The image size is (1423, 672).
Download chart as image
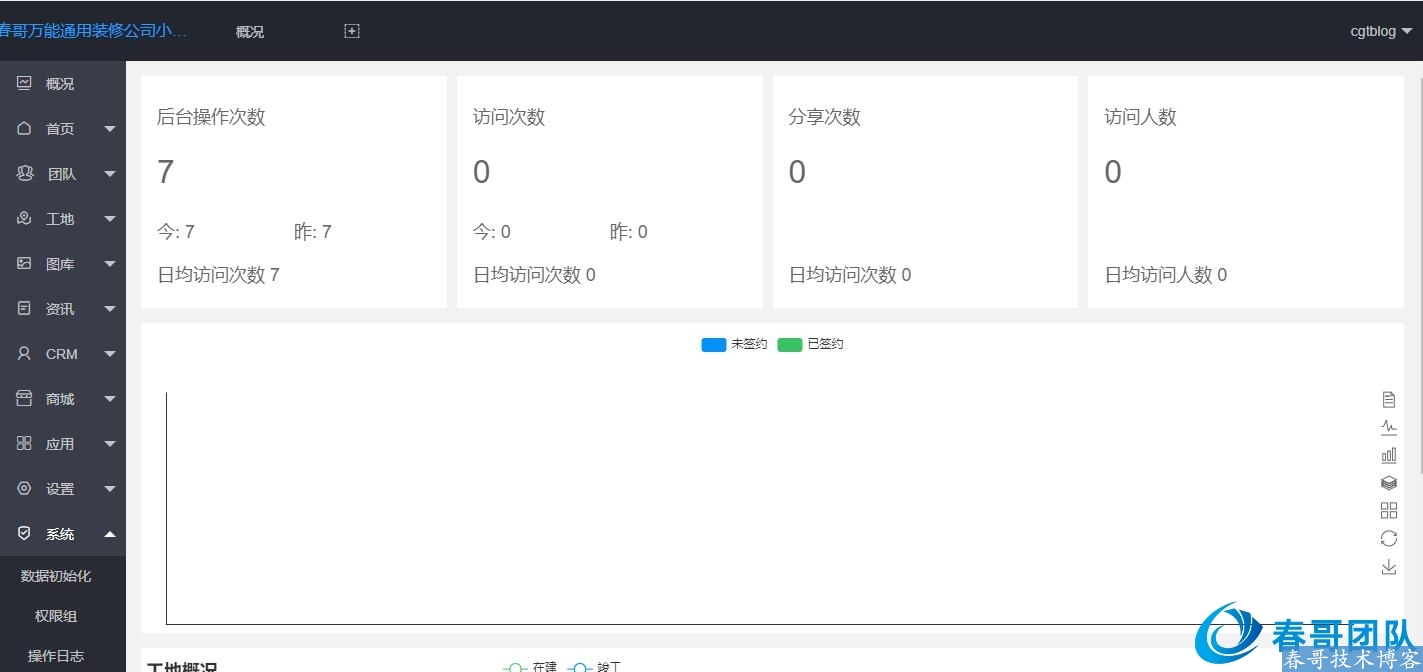pos(1388,567)
